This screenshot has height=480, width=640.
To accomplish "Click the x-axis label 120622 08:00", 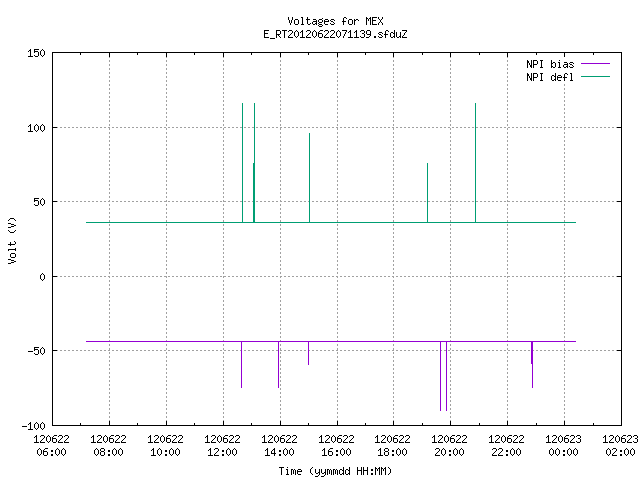I will pyautogui.click(x=109, y=446).
